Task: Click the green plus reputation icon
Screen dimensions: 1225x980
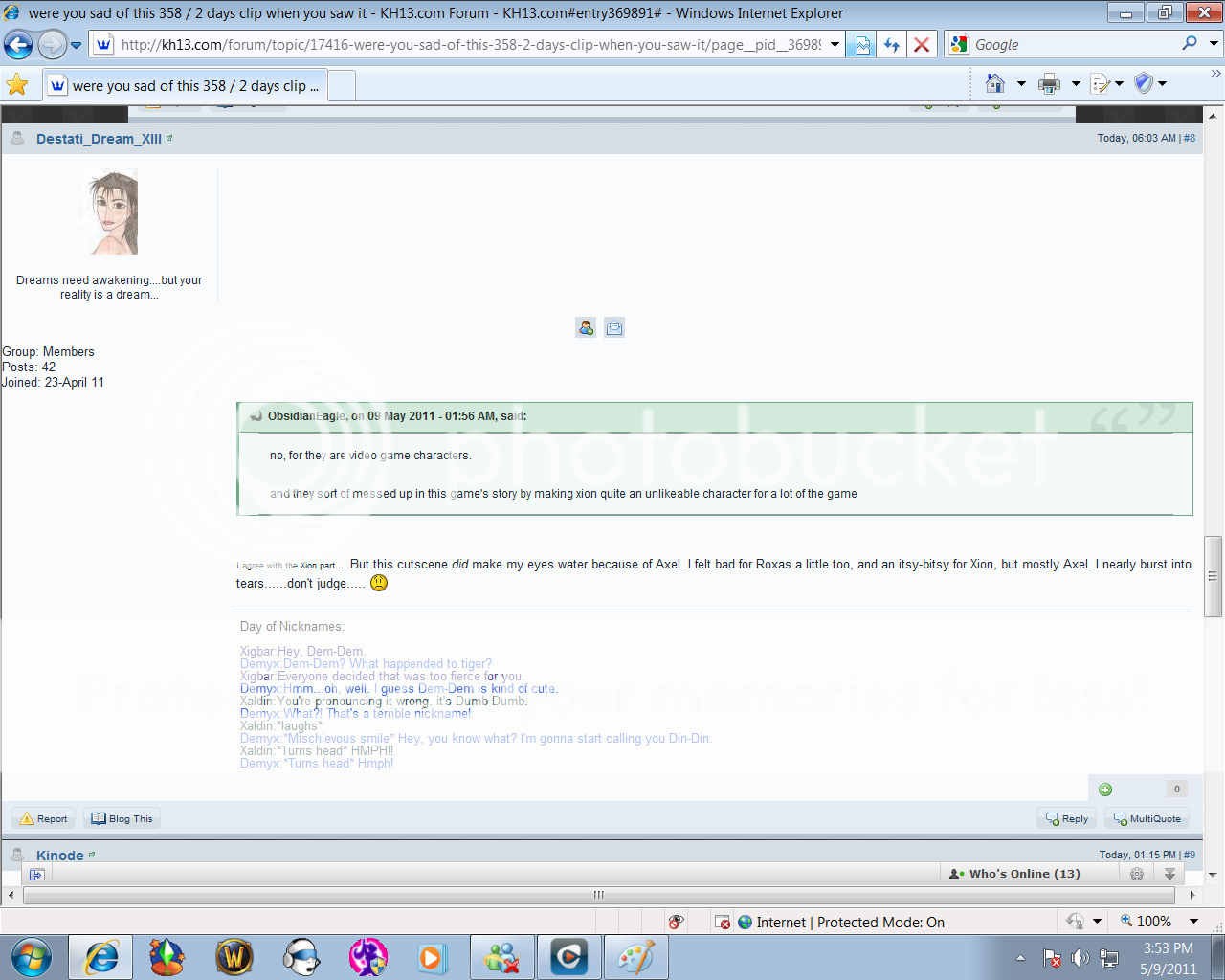Action: point(1105,790)
